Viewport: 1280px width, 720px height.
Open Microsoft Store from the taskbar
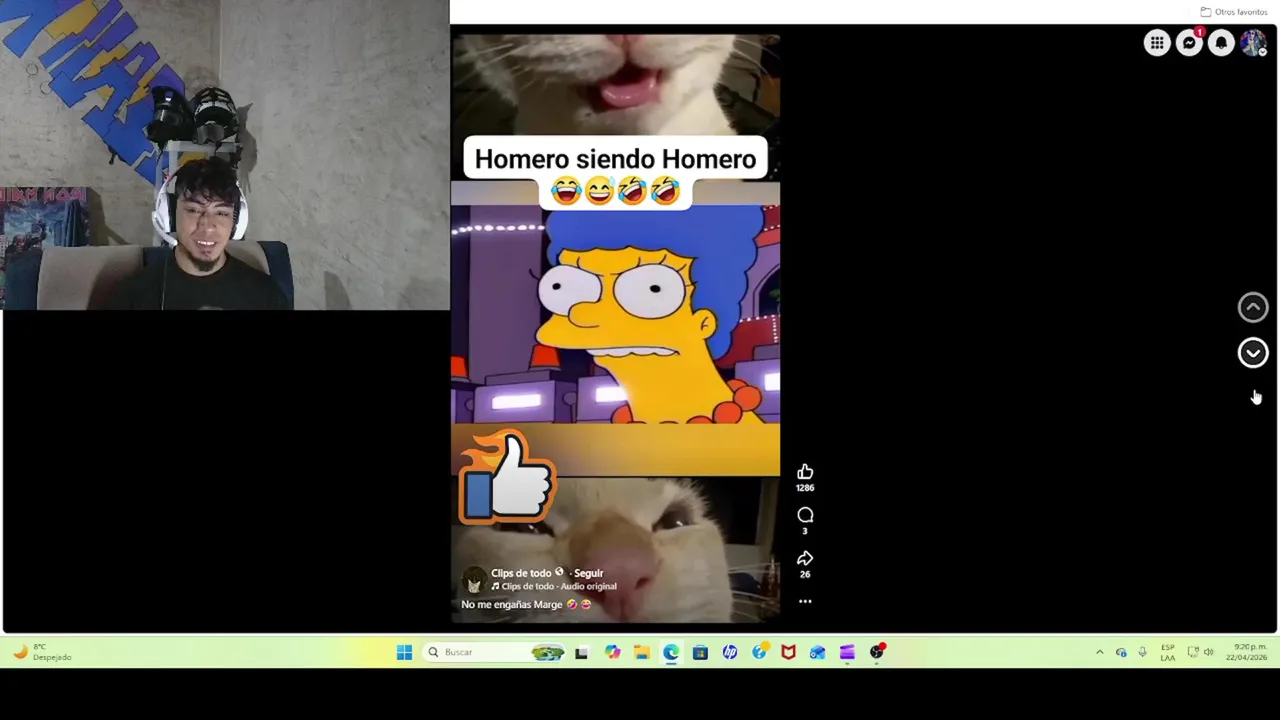click(x=700, y=652)
